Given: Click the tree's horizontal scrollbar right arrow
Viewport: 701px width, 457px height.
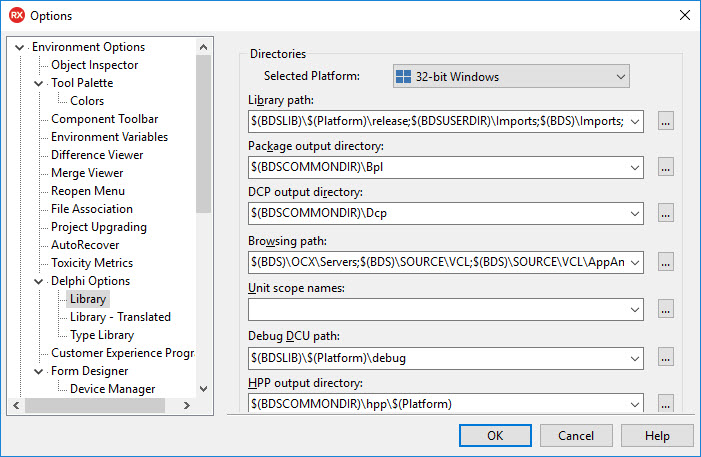Looking at the screenshot, I should [x=187, y=406].
